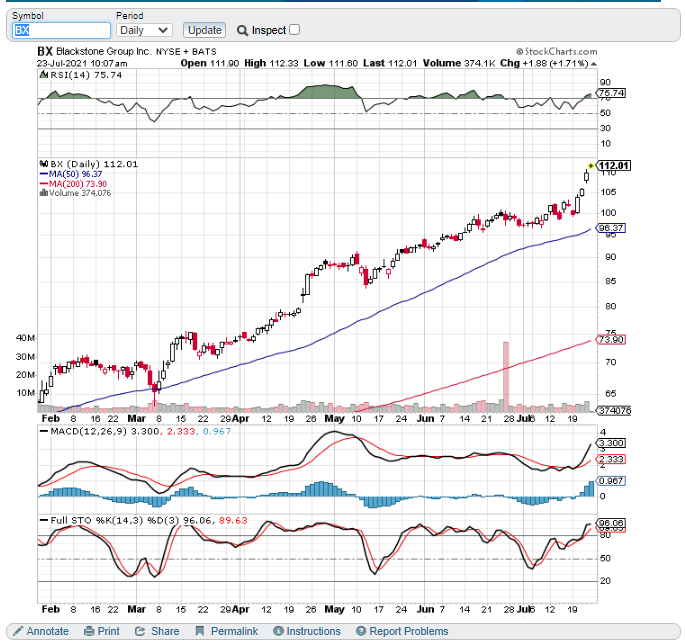Click the Symbol input field containing BX
The width and height of the screenshot is (685, 641).
click(61, 30)
